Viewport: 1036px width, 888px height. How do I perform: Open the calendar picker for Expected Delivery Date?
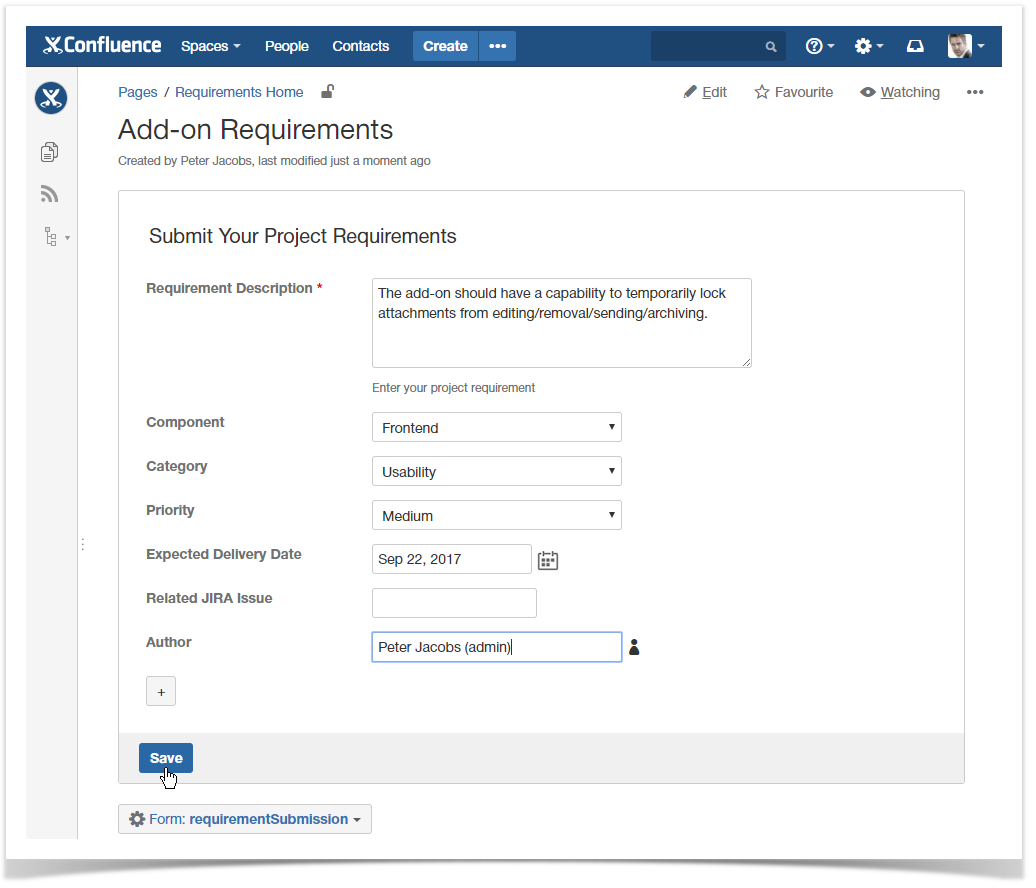click(547, 560)
